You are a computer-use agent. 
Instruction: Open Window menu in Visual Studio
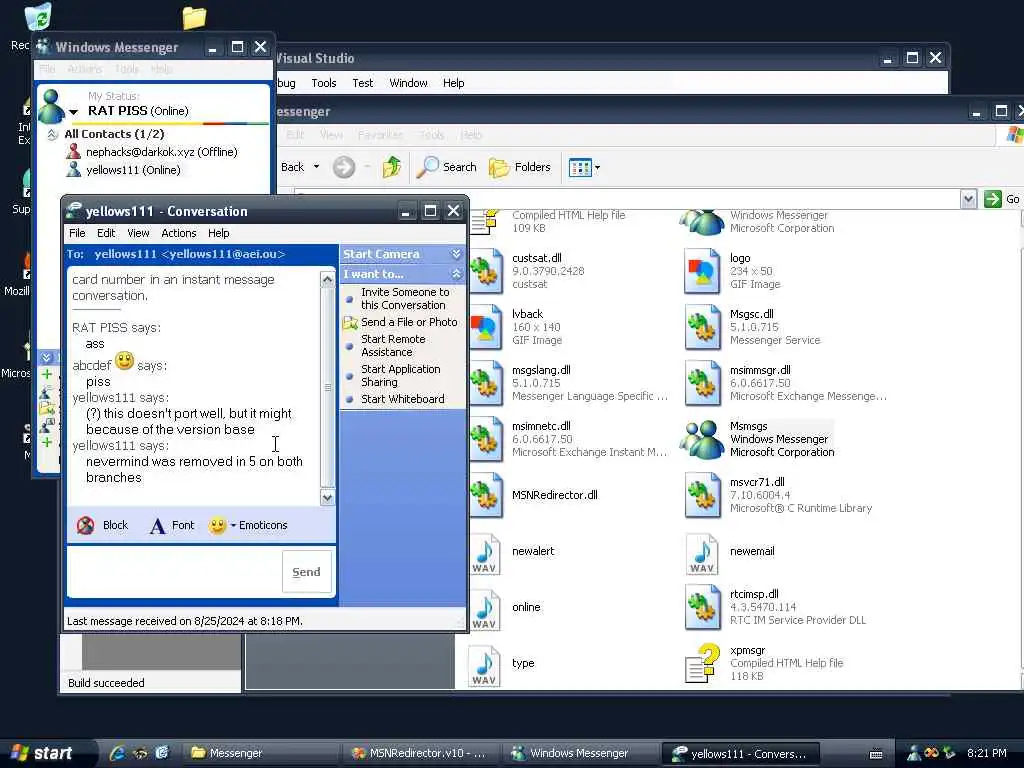pyautogui.click(x=408, y=83)
